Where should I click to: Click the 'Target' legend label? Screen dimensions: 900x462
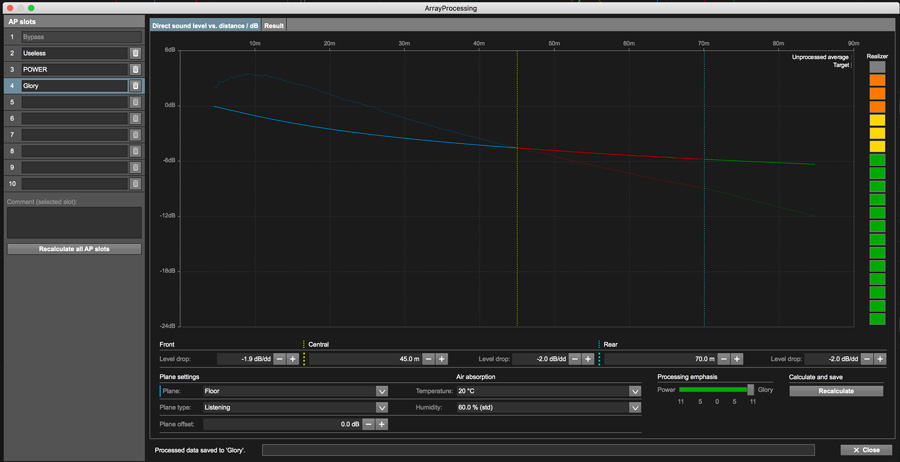click(840, 65)
